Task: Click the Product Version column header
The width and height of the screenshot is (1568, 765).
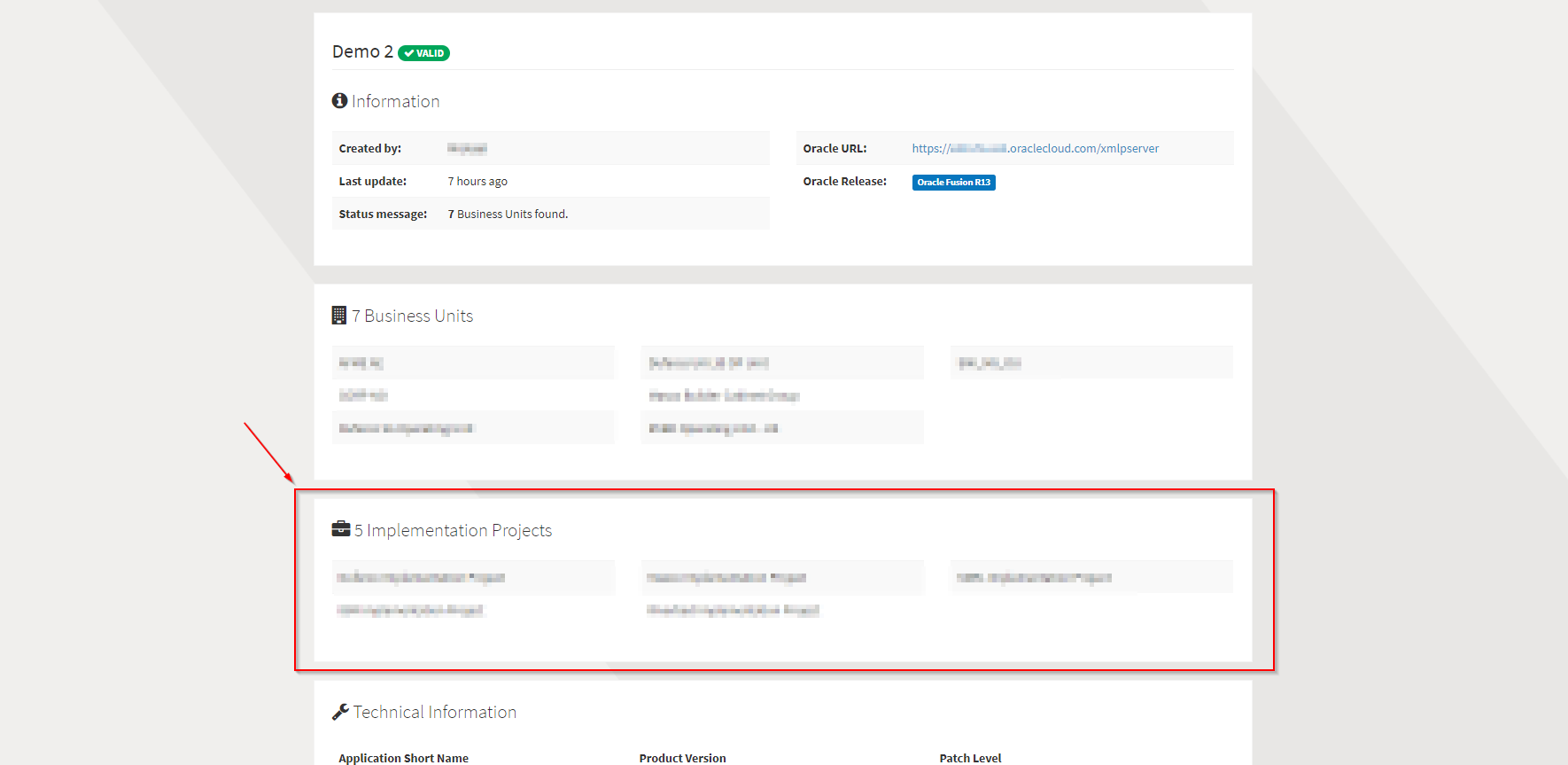Action: pos(682,758)
